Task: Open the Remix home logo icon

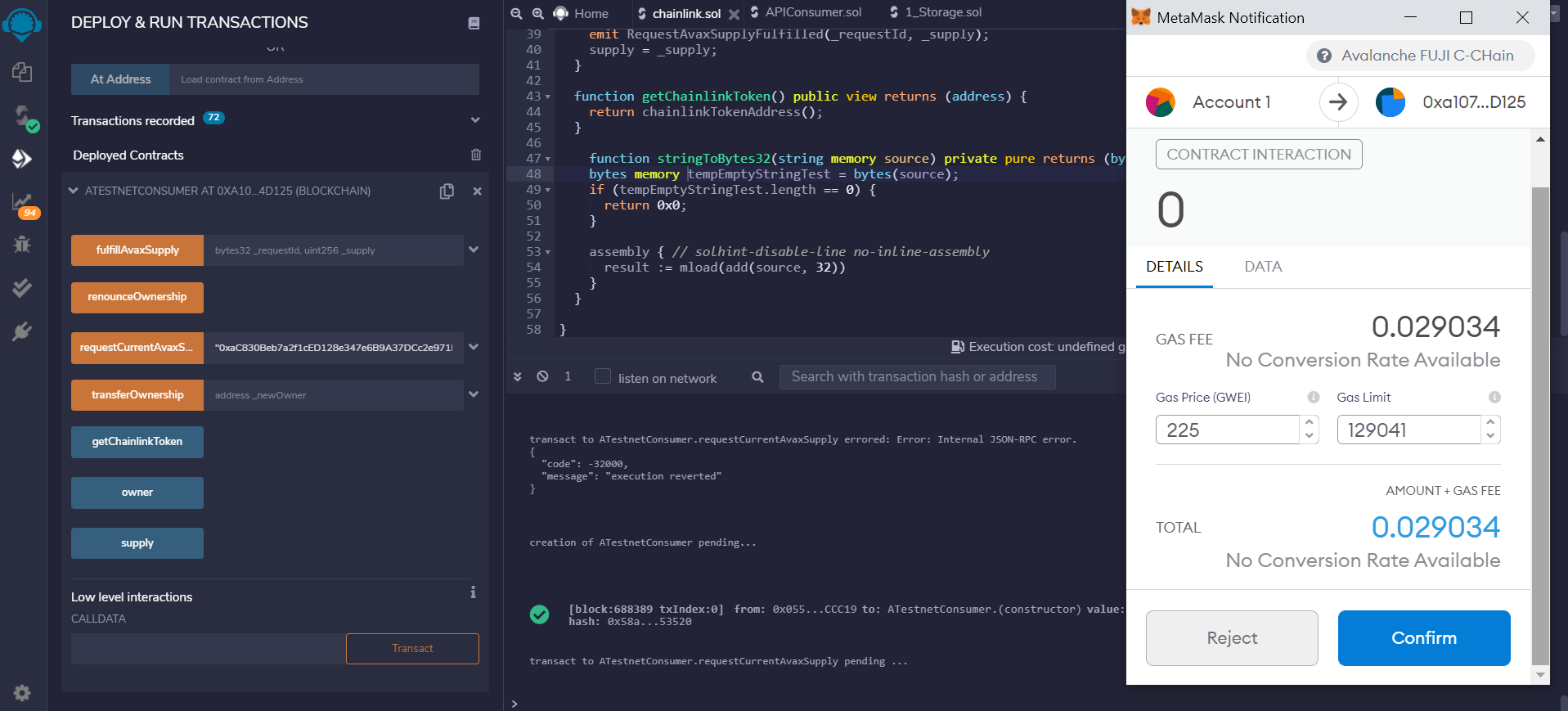Action: 22,25
